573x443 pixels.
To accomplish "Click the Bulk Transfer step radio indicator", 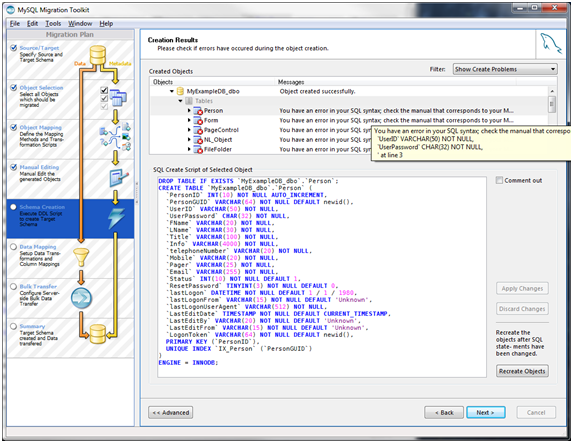I will [x=14, y=286].
